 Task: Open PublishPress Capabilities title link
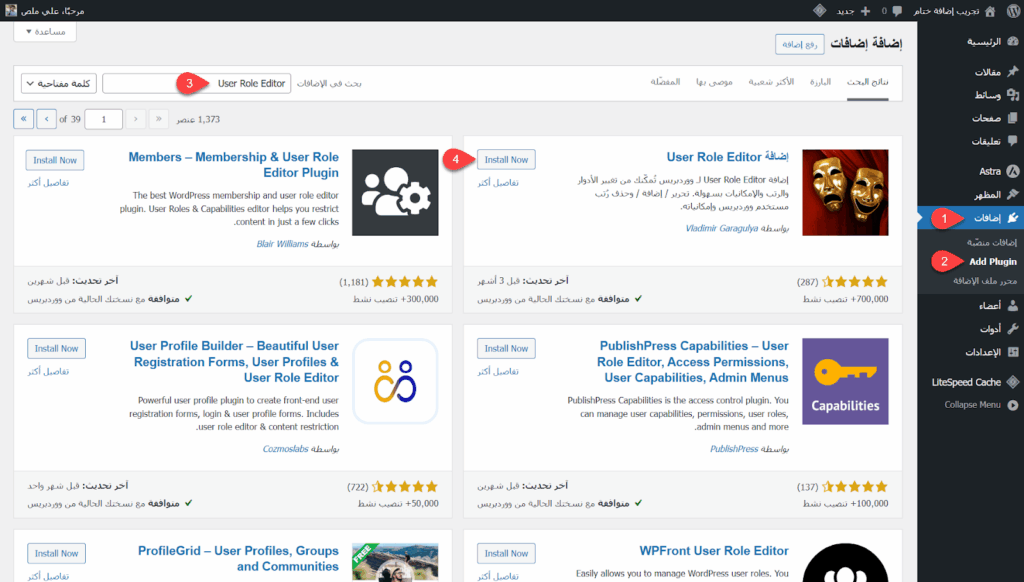point(693,361)
